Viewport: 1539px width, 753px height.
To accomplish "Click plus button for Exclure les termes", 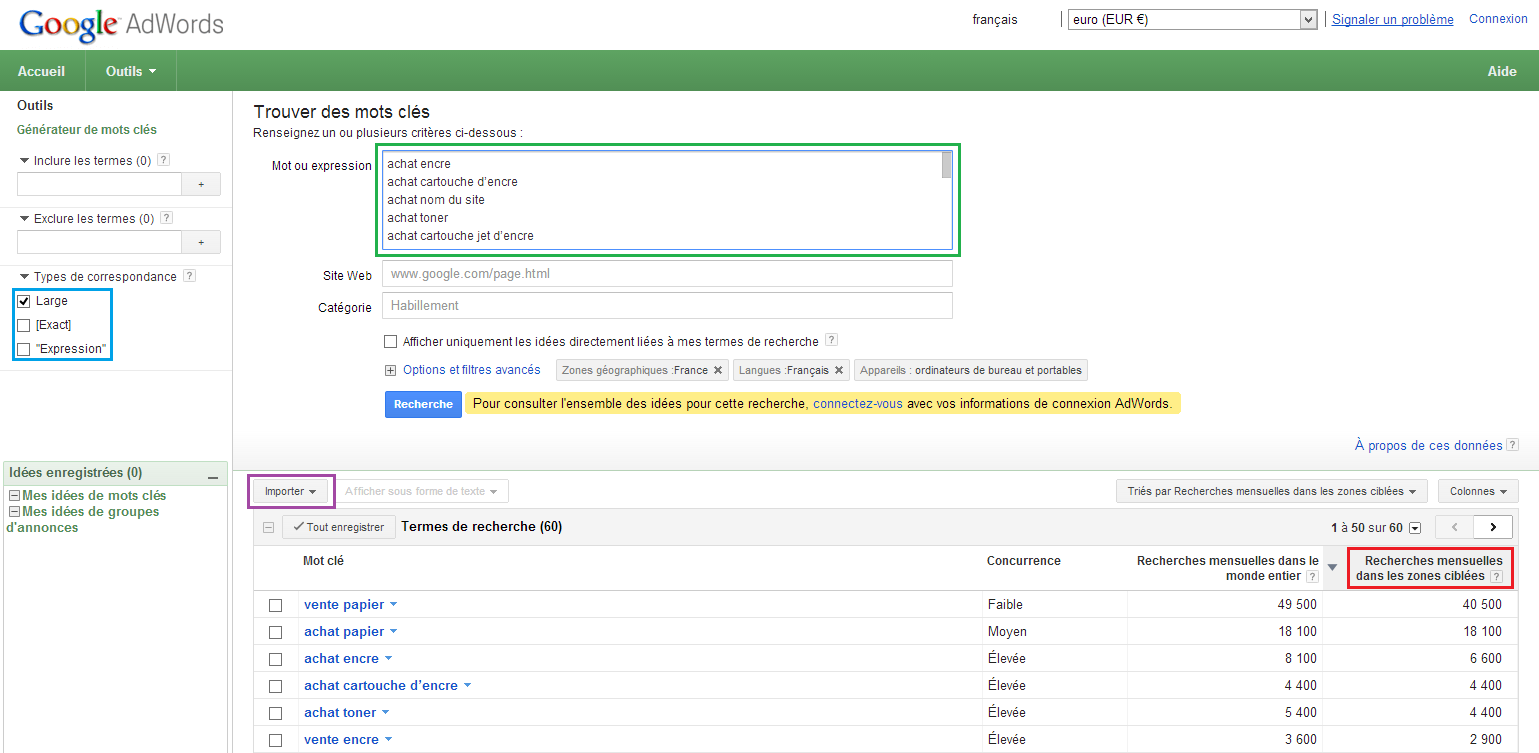I will 201,242.
